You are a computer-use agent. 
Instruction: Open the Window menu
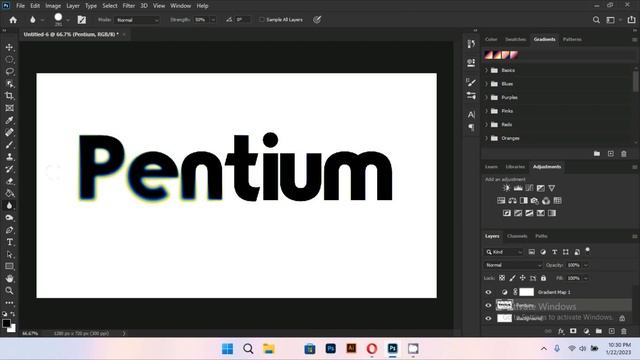(180, 6)
